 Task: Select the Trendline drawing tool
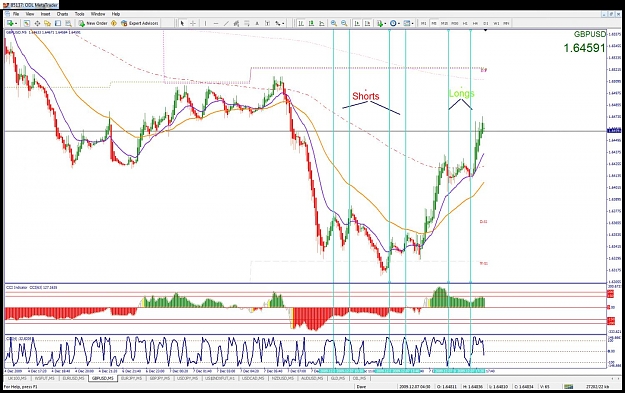[226, 24]
